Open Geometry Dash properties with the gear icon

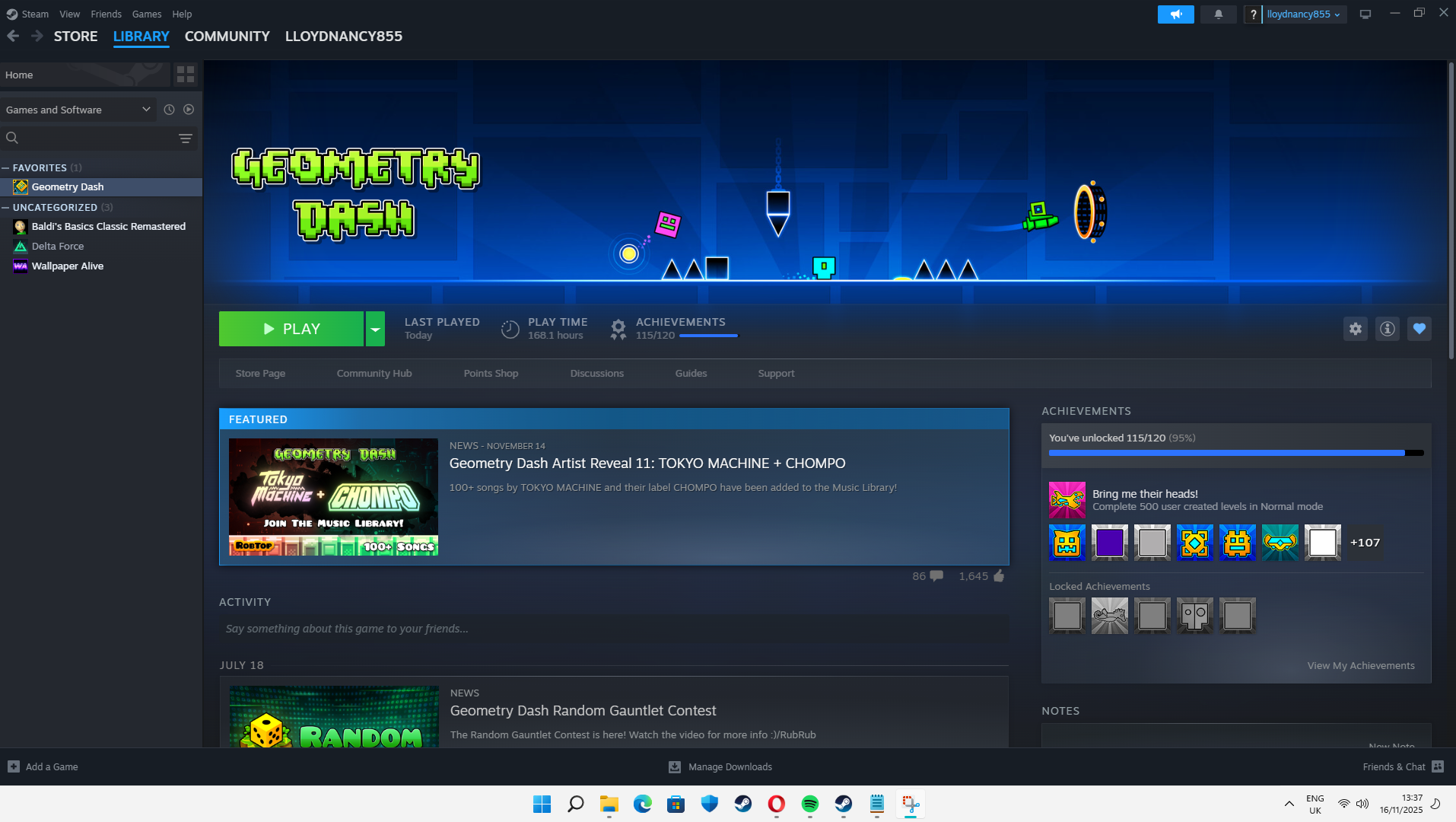[x=1355, y=328]
